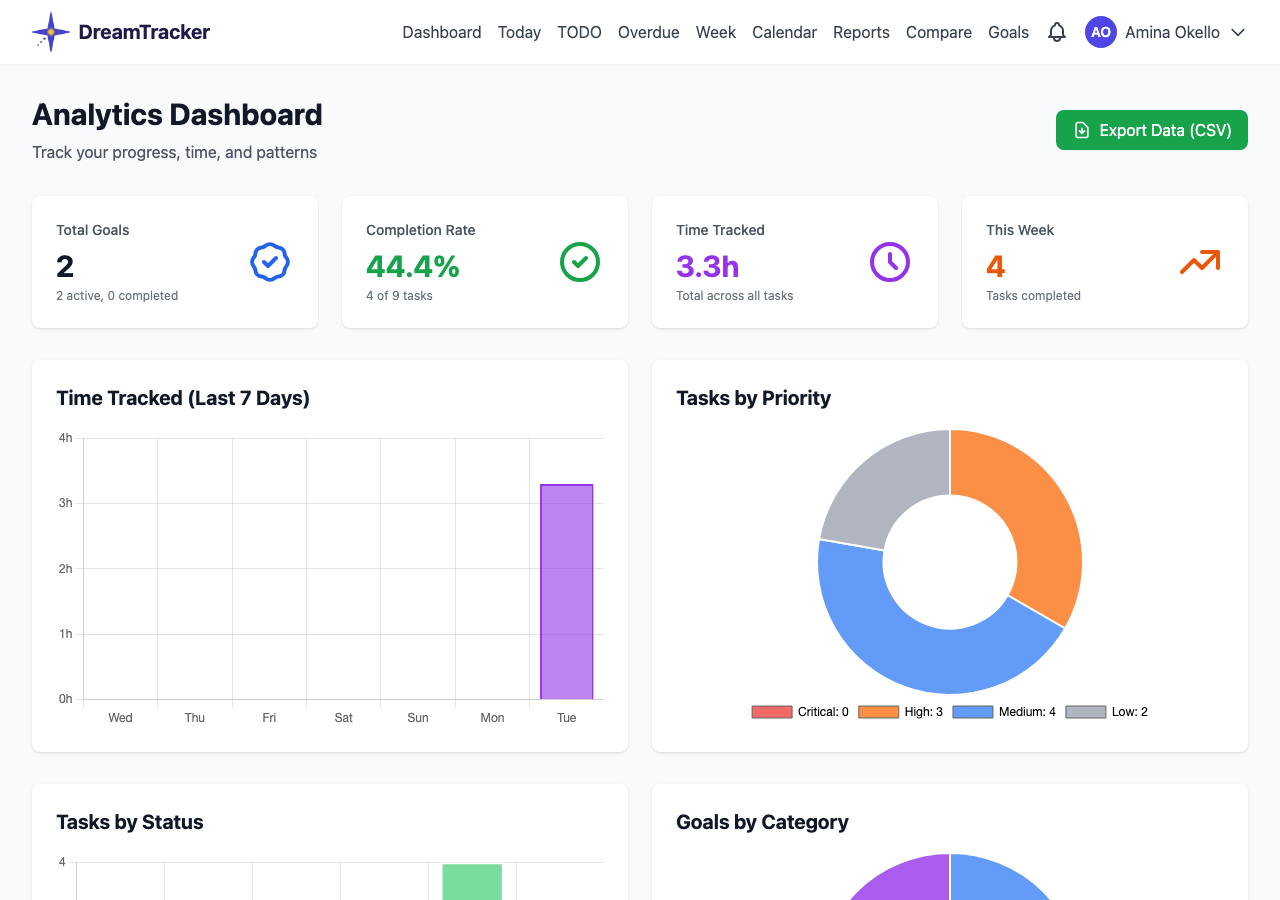1280x900 pixels.
Task: Expand the Amina Okello account menu chevron
Action: click(1238, 32)
